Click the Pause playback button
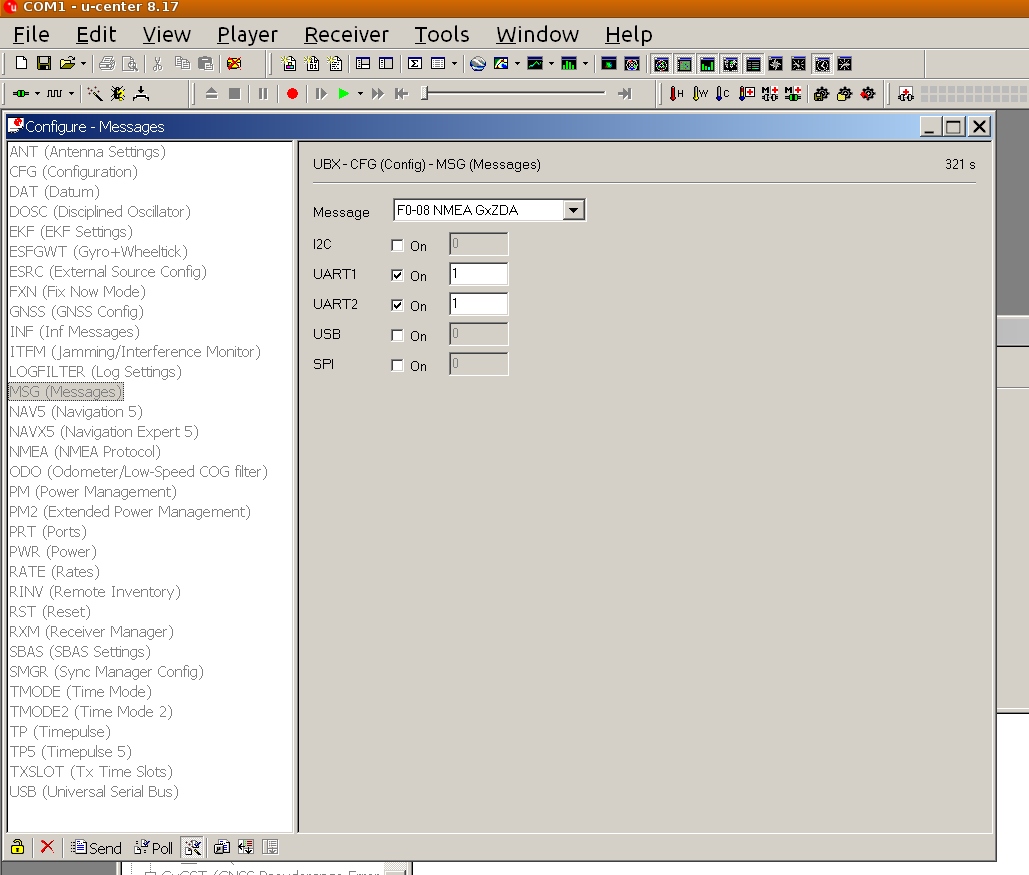The height and width of the screenshot is (875, 1029). (x=263, y=94)
